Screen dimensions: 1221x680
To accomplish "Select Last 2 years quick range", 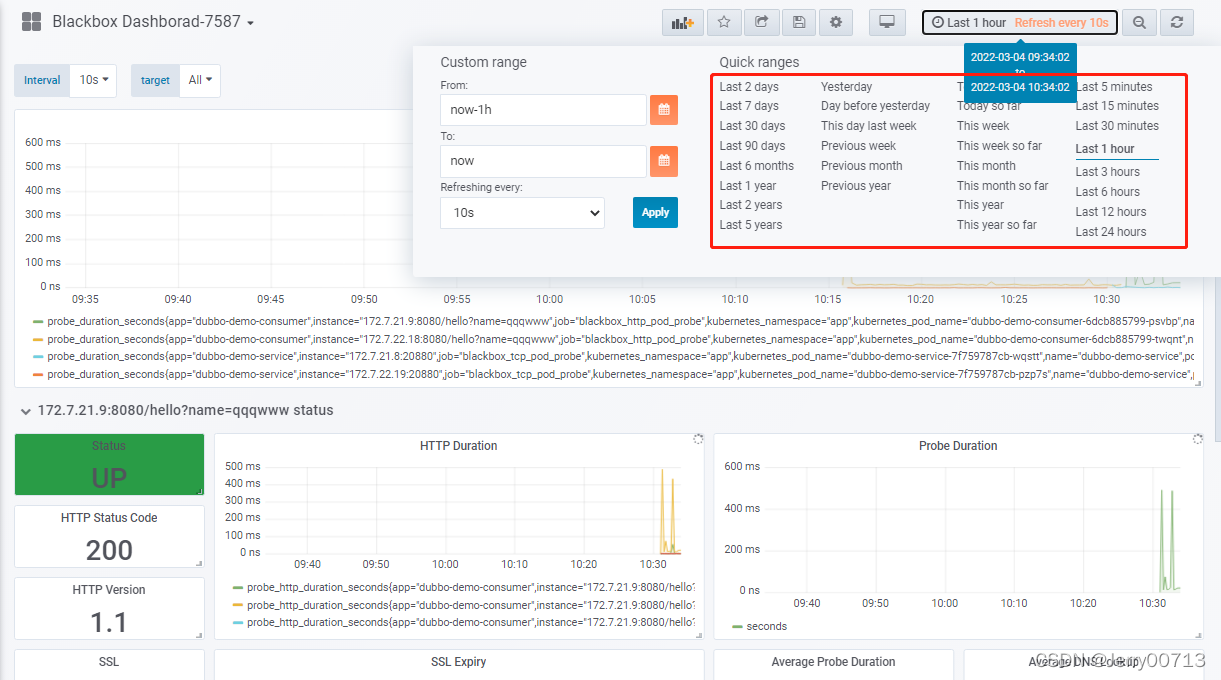I will tap(751, 205).
